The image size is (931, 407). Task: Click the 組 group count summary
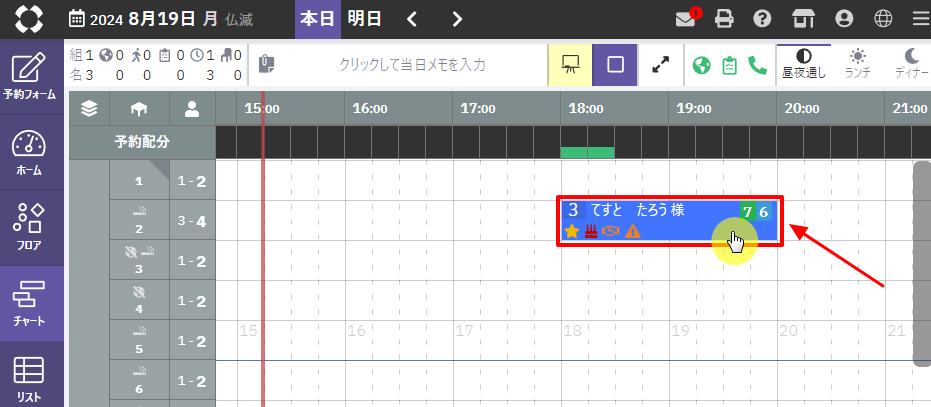click(82, 55)
